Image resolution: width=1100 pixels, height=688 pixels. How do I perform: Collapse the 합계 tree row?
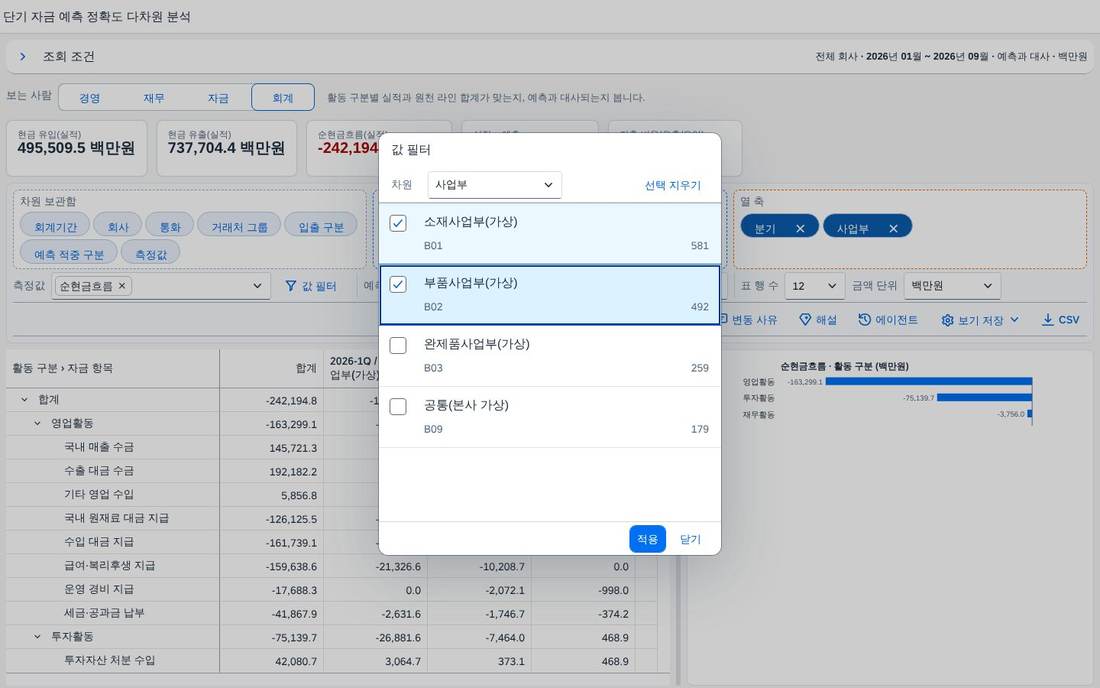click(25, 400)
